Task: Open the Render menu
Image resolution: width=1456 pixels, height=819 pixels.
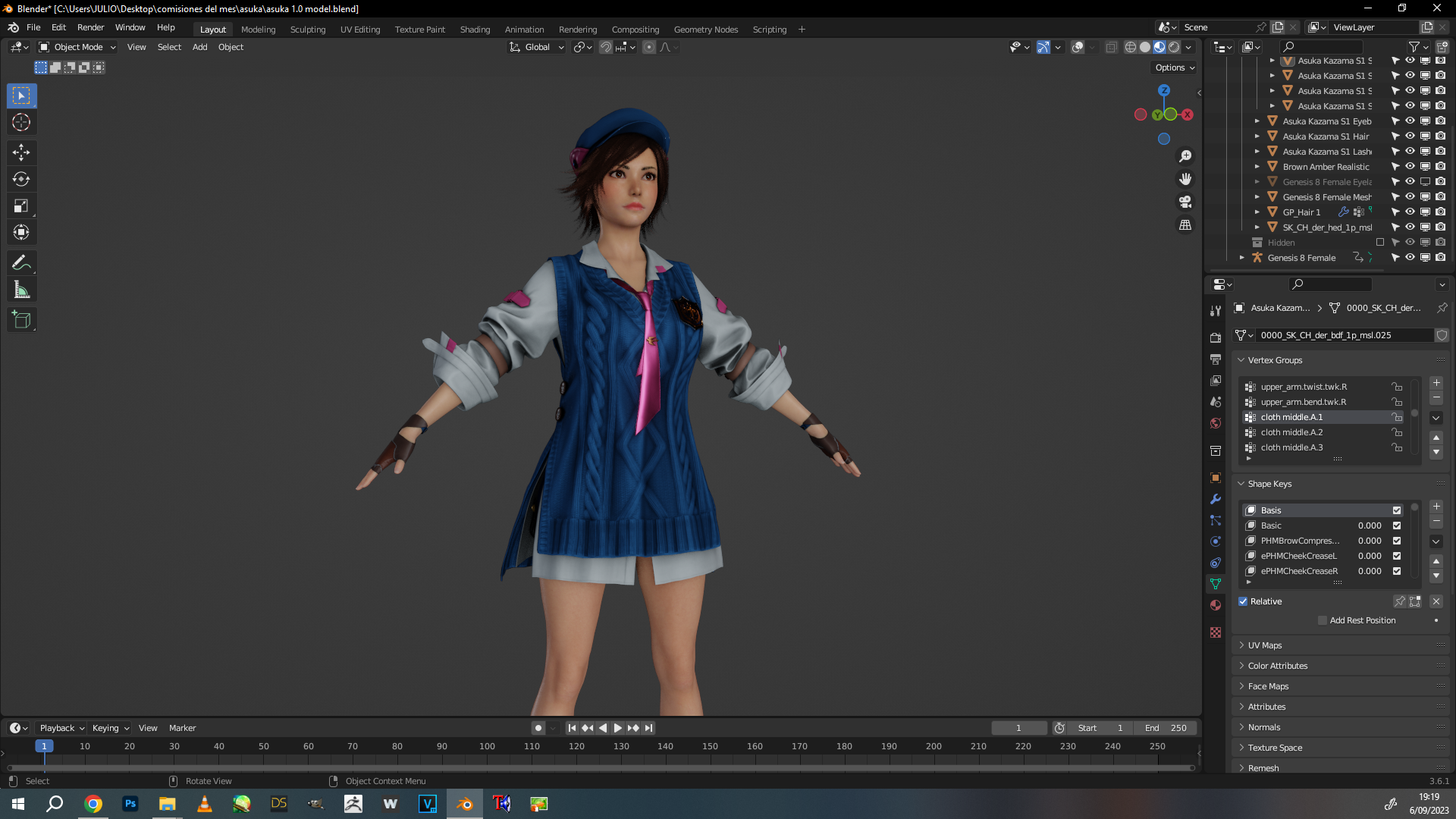Action: tap(90, 27)
